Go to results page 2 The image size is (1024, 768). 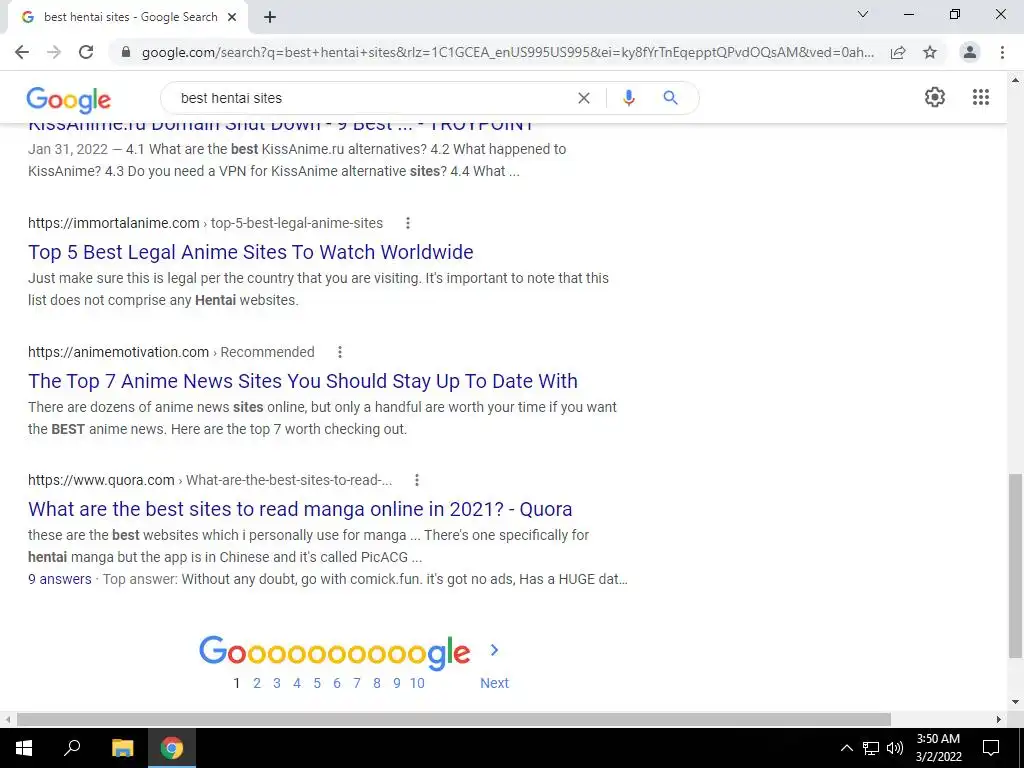[x=257, y=683]
